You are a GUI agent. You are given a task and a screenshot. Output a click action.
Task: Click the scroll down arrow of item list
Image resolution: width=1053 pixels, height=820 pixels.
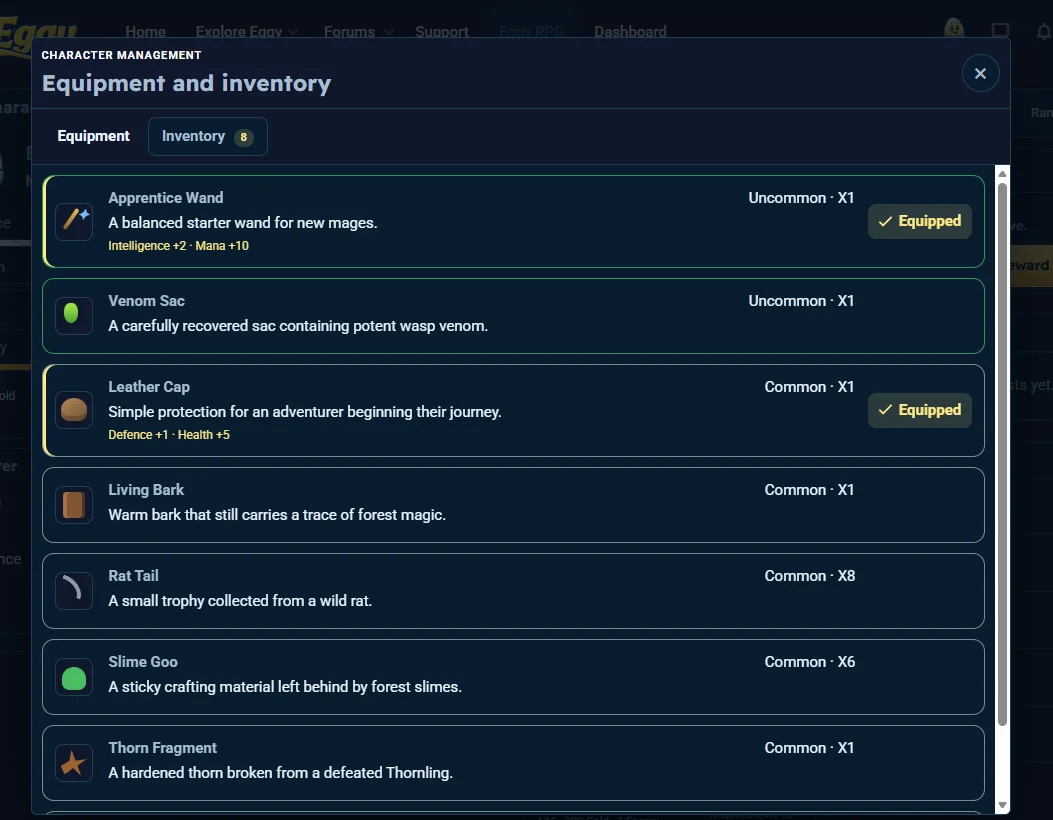click(1002, 805)
